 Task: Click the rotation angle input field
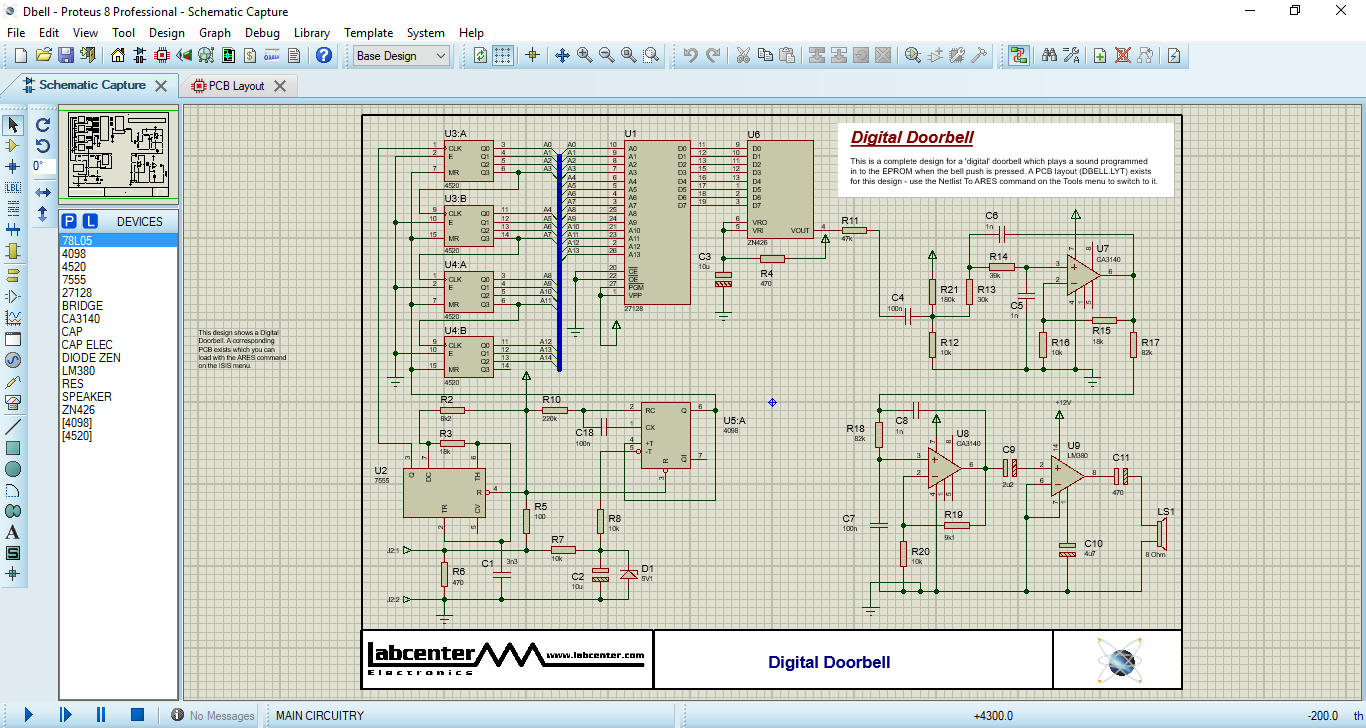coord(43,166)
